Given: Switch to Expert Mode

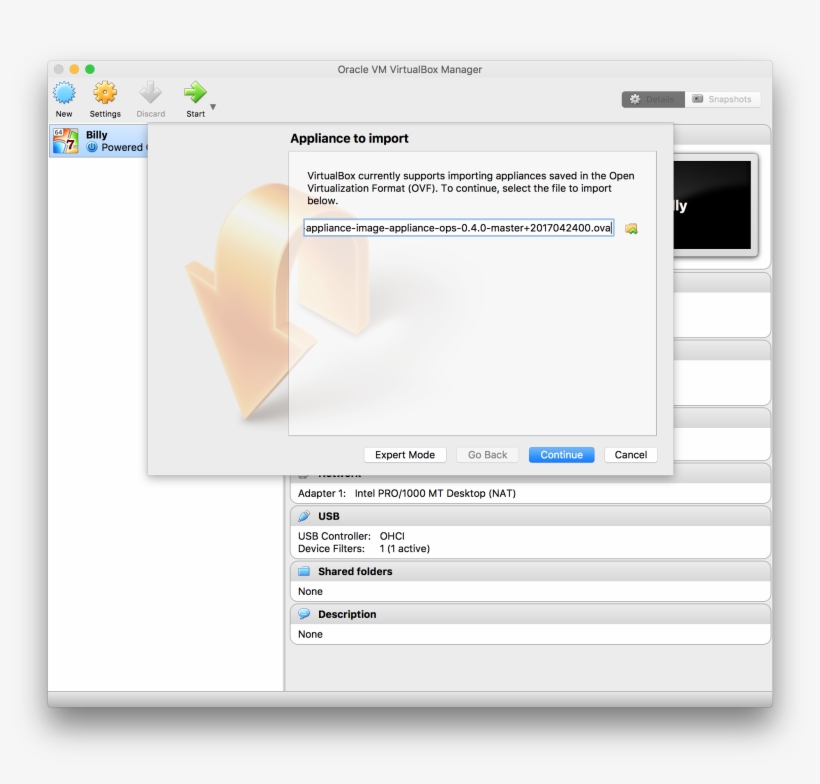Looking at the screenshot, I should (405, 454).
